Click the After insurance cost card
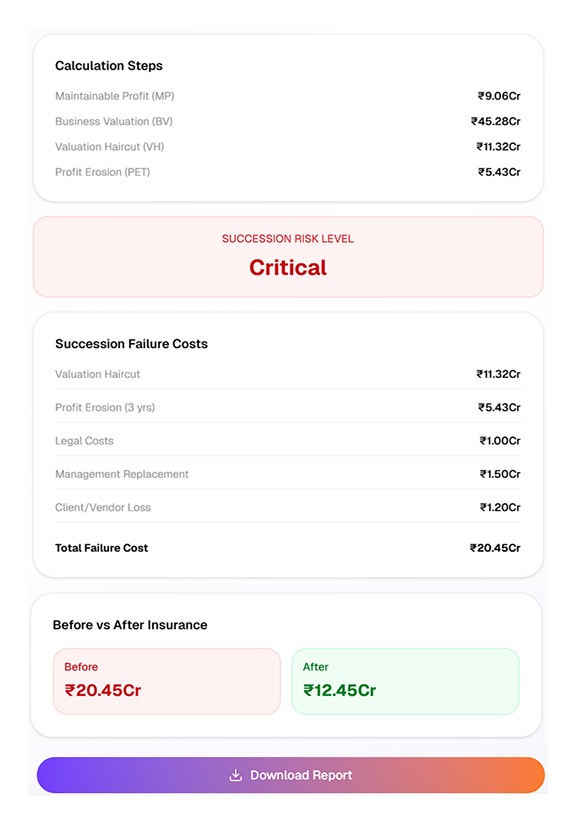This screenshot has width=576, height=824. pyautogui.click(x=405, y=682)
